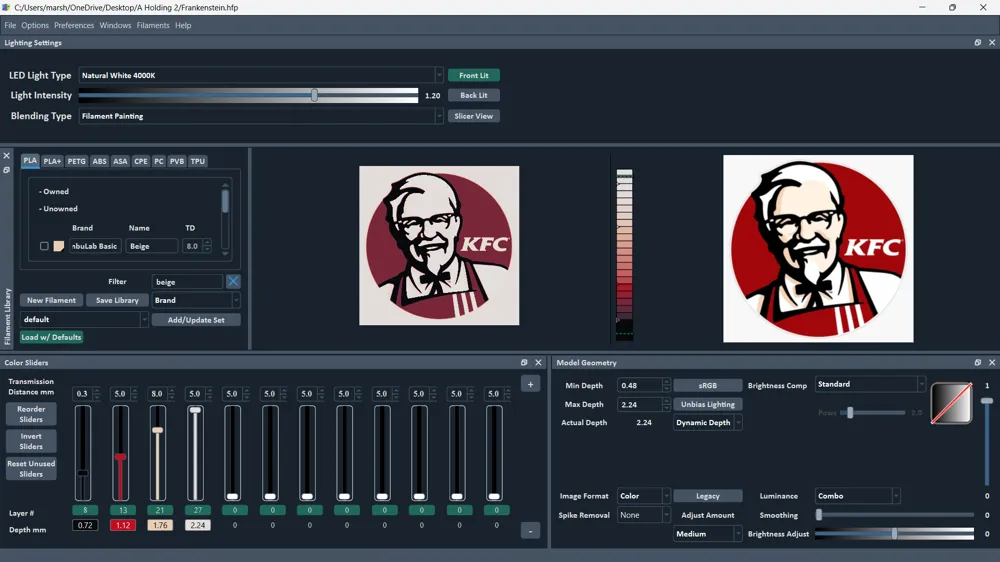Open Luminance Combo dropdown
Viewport: 1000px width, 562px height.
click(858, 496)
